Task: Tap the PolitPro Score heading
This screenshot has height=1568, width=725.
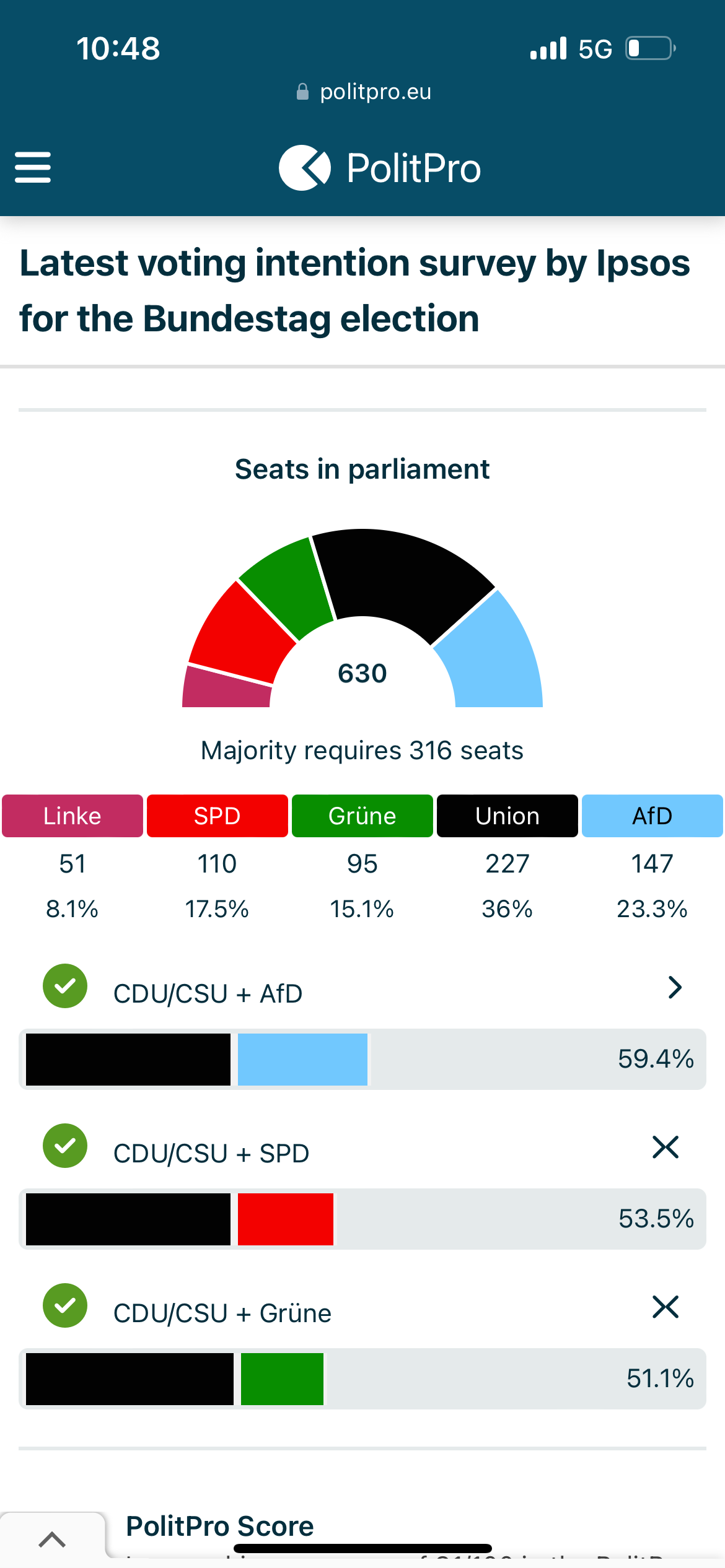Action: point(220,1526)
